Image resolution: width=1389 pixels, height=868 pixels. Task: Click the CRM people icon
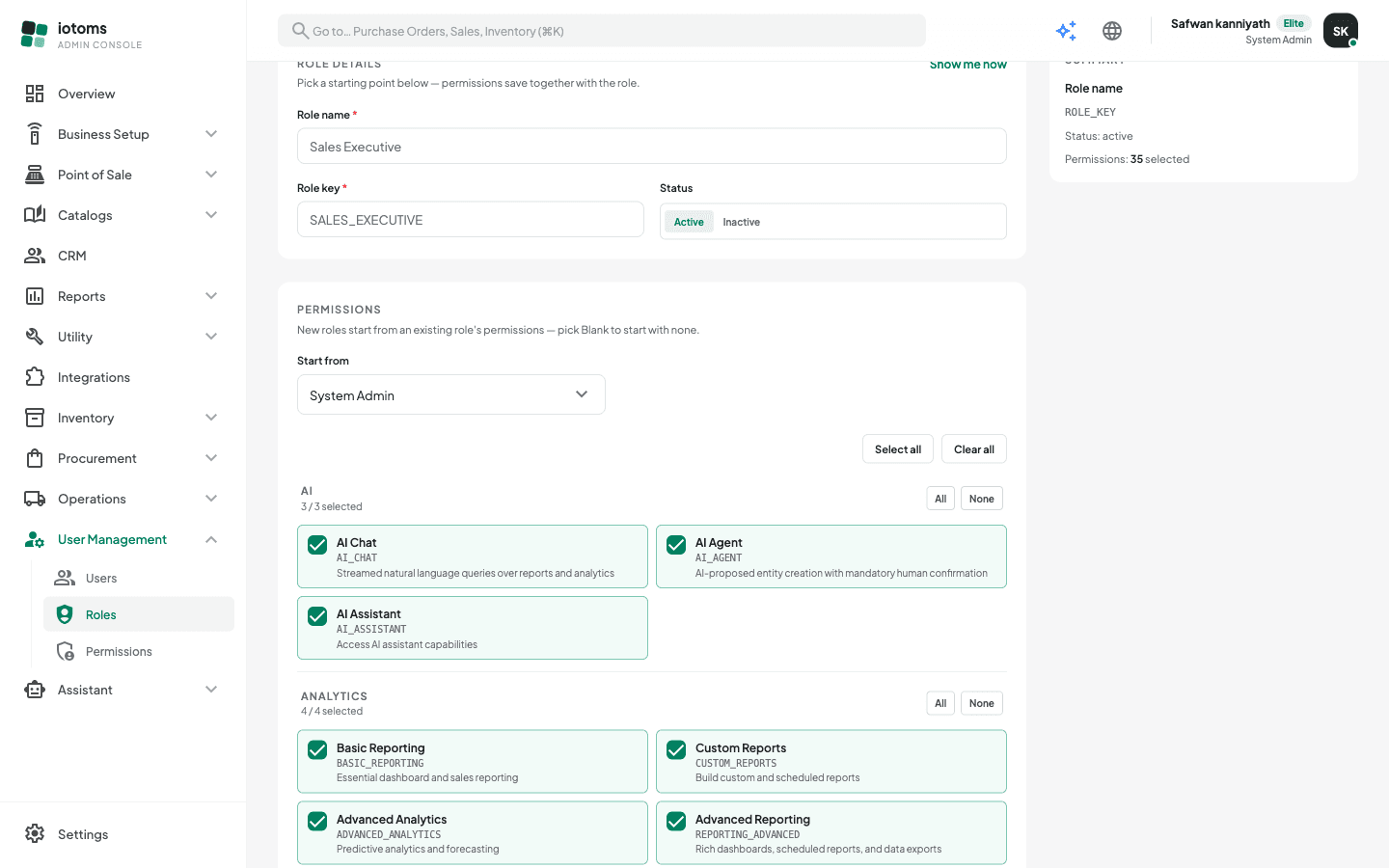[35, 256]
